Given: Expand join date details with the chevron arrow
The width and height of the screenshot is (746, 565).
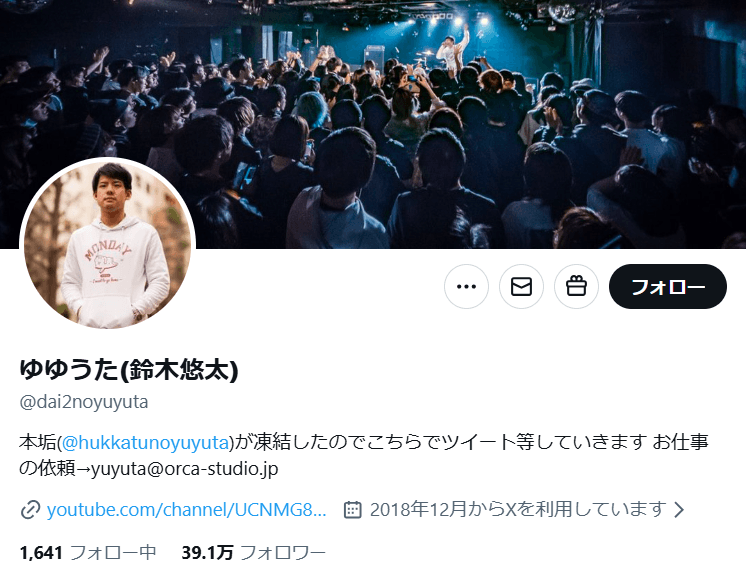Looking at the screenshot, I should [679, 510].
